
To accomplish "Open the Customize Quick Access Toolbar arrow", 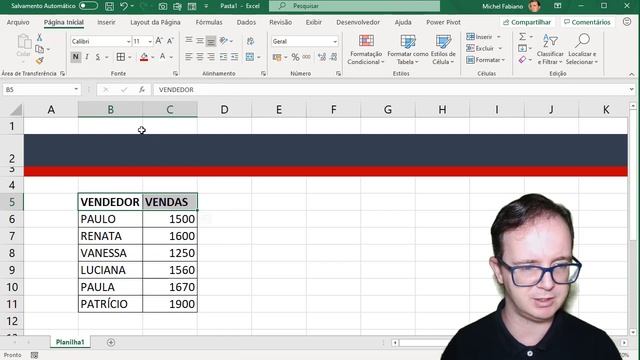I will pos(206,6).
